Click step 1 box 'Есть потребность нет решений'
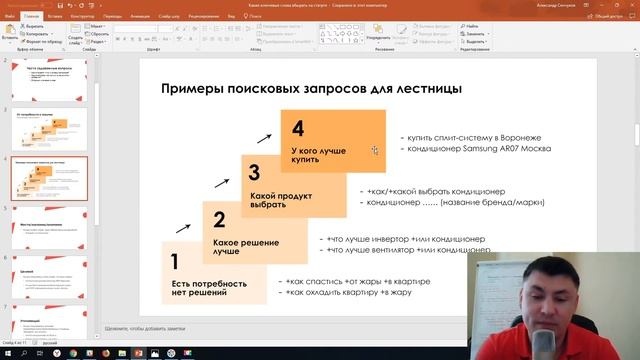This screenshot has width=640, height=360. [214, 273]
